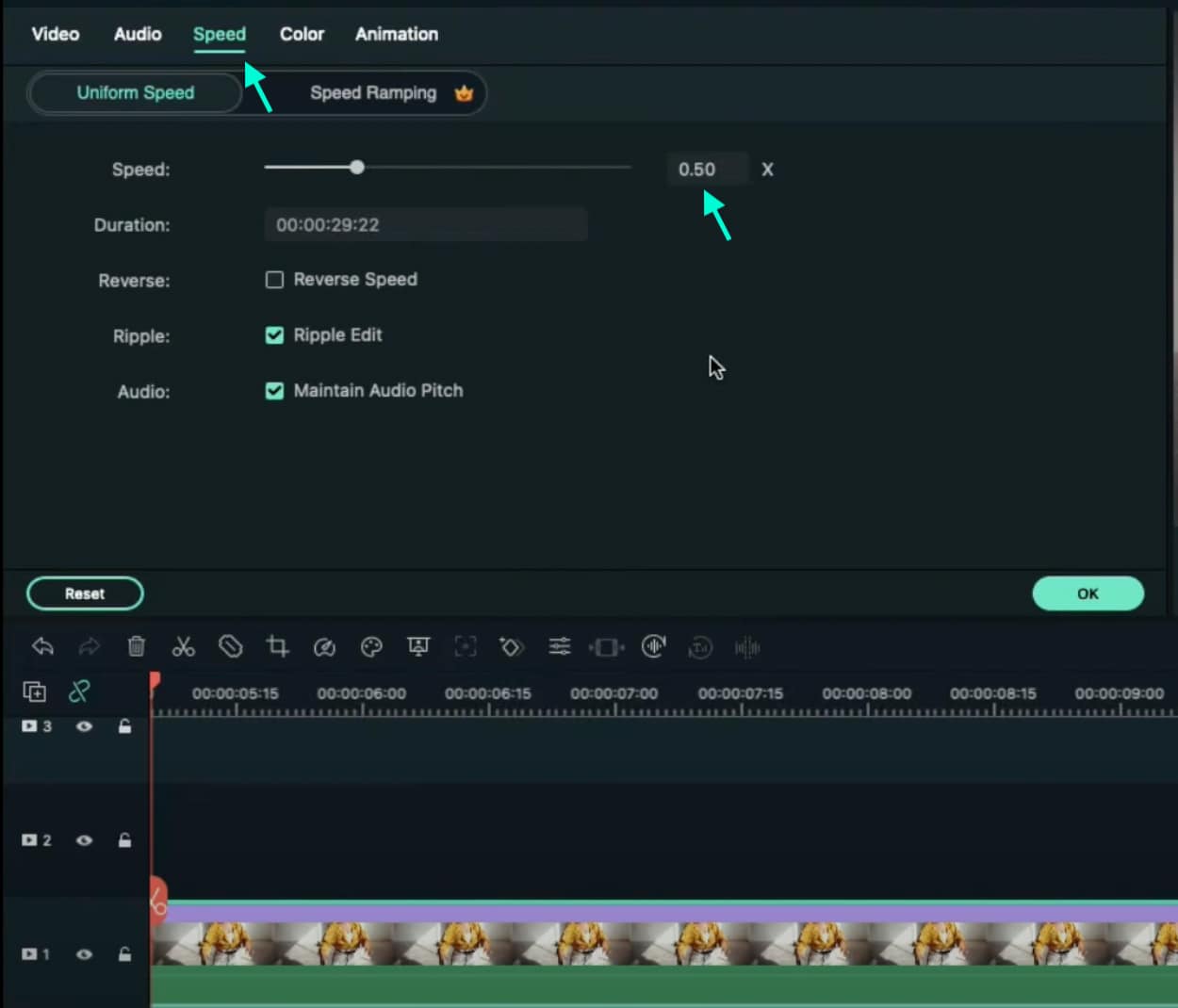Click the Ripple: label text
The height and width of the screenshot is (1008, 1178).
pyautogui.click(x=141, y=336)
